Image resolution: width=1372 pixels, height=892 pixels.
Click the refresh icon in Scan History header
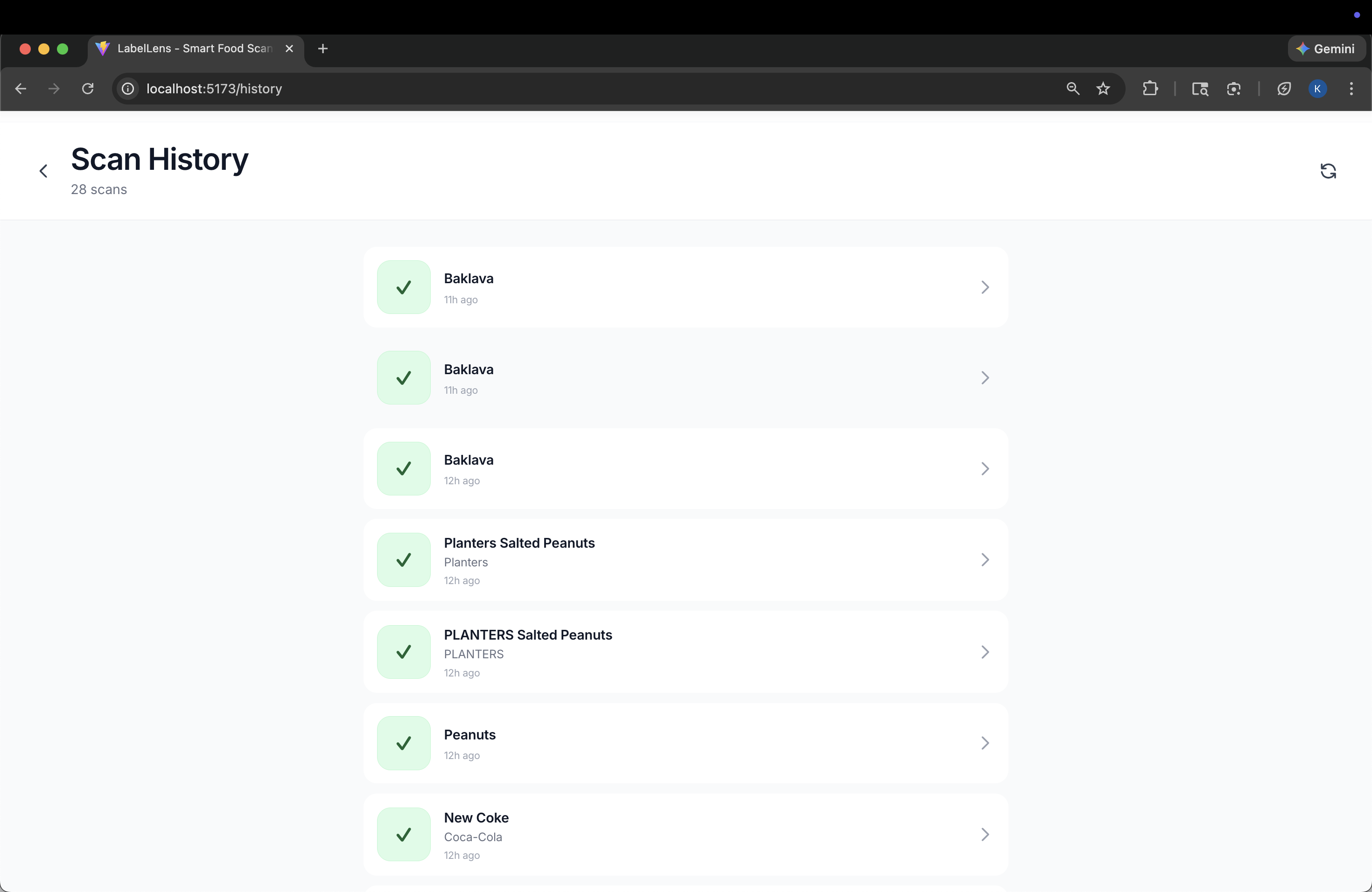click(x=1328, y=171)
